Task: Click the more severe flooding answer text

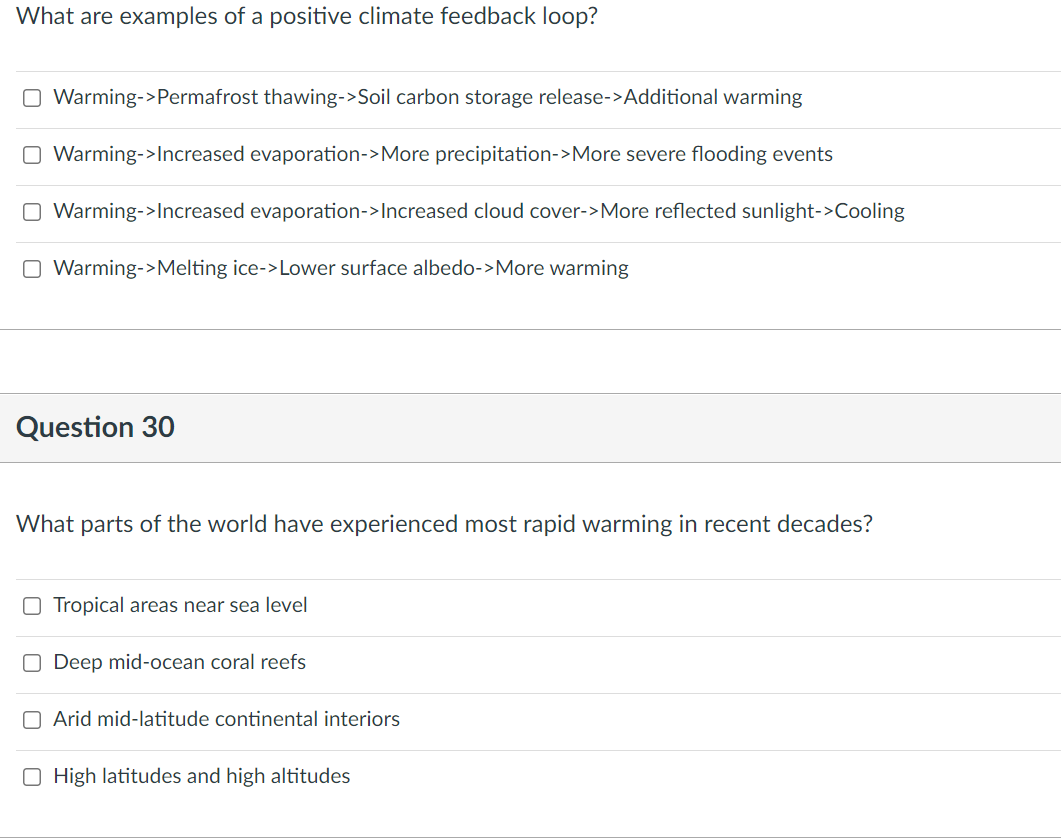Action: tap(443, 154)
